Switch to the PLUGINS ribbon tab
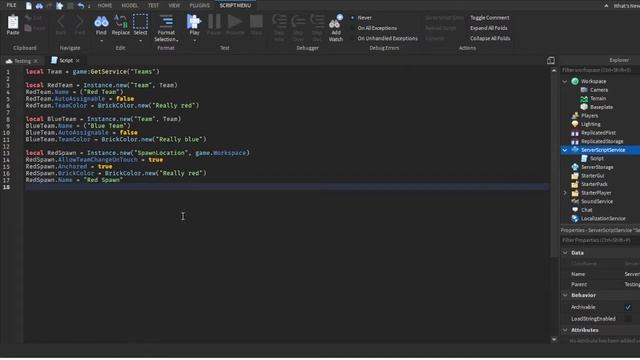Image resolution: width=640 pixels, height=360 pixels. click(200, 6)
